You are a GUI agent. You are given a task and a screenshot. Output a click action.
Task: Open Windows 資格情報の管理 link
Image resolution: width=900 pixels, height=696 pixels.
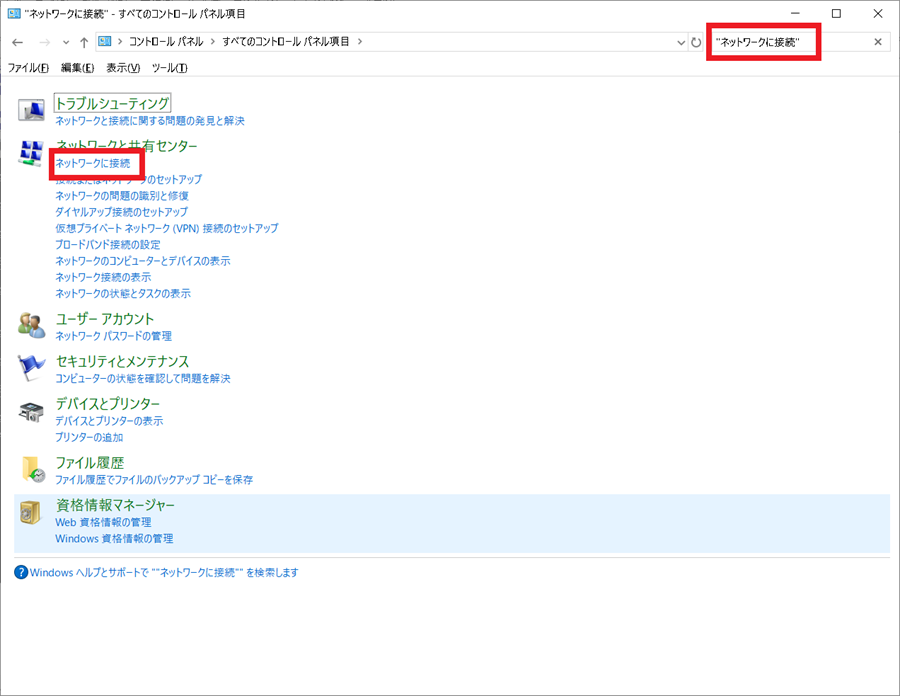click(114, 539)
